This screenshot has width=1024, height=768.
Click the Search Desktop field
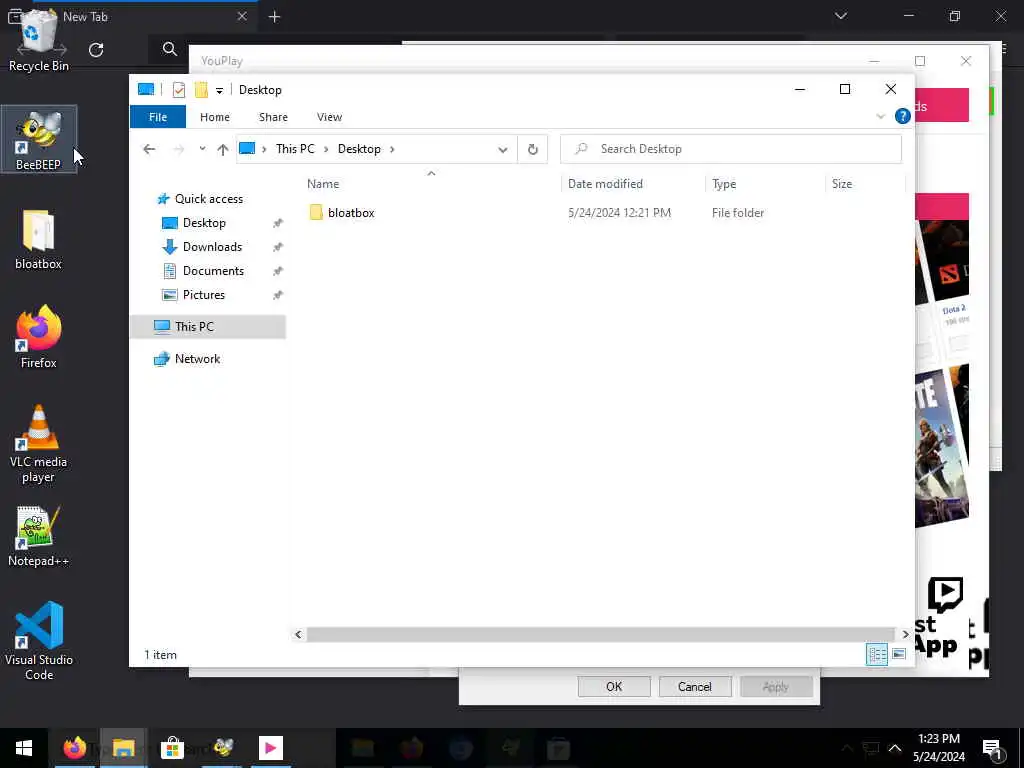pyautogui.click(x=731, y=149)
